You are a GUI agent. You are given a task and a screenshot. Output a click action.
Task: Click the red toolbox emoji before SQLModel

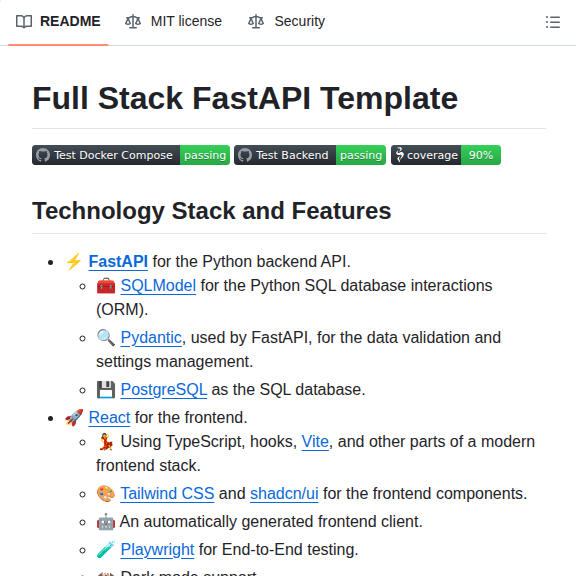click(106, 286)
